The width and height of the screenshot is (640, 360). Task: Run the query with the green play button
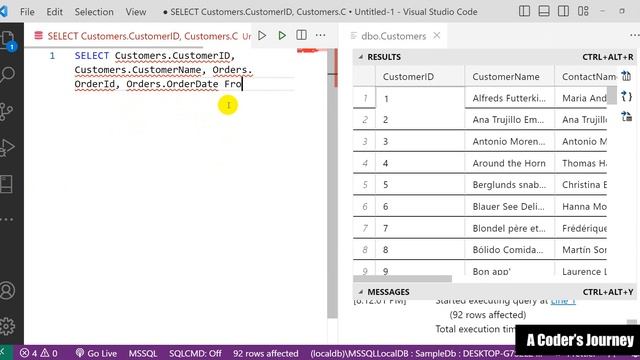(x=282, y=36)
